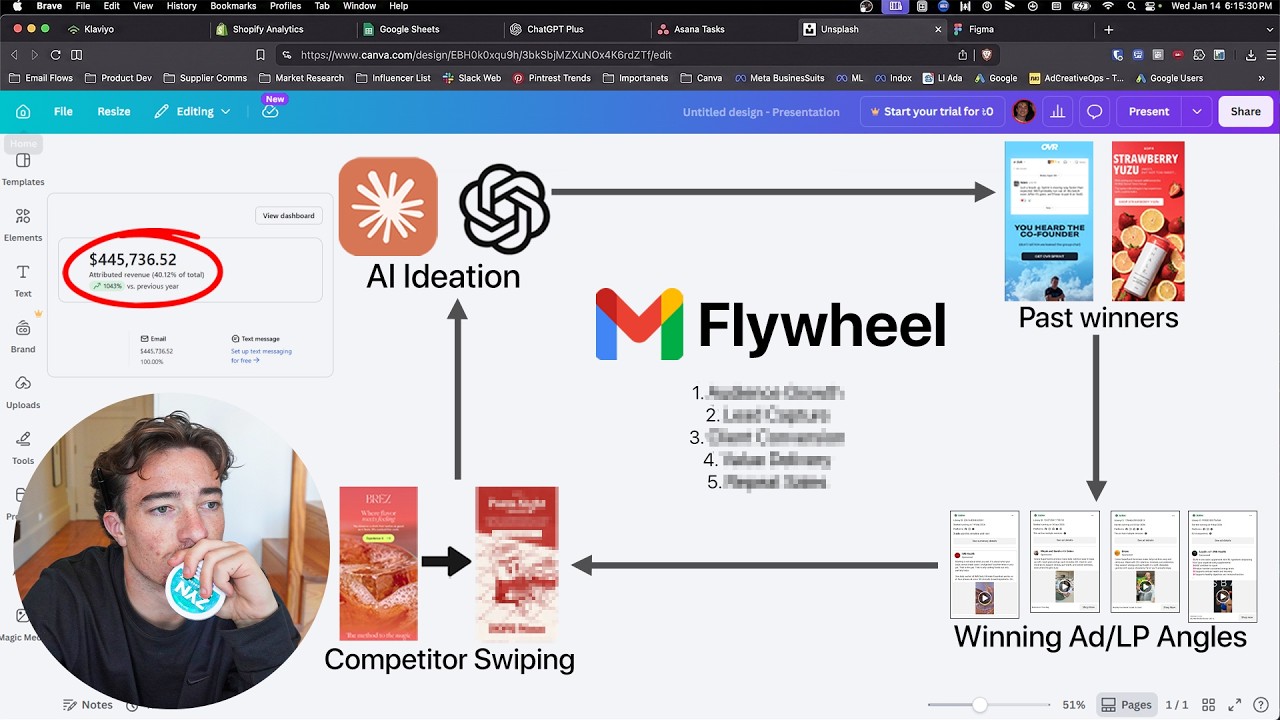Open the Apple menu
This screenshot has width=1280, height=720.
click(x=15, y=6)
